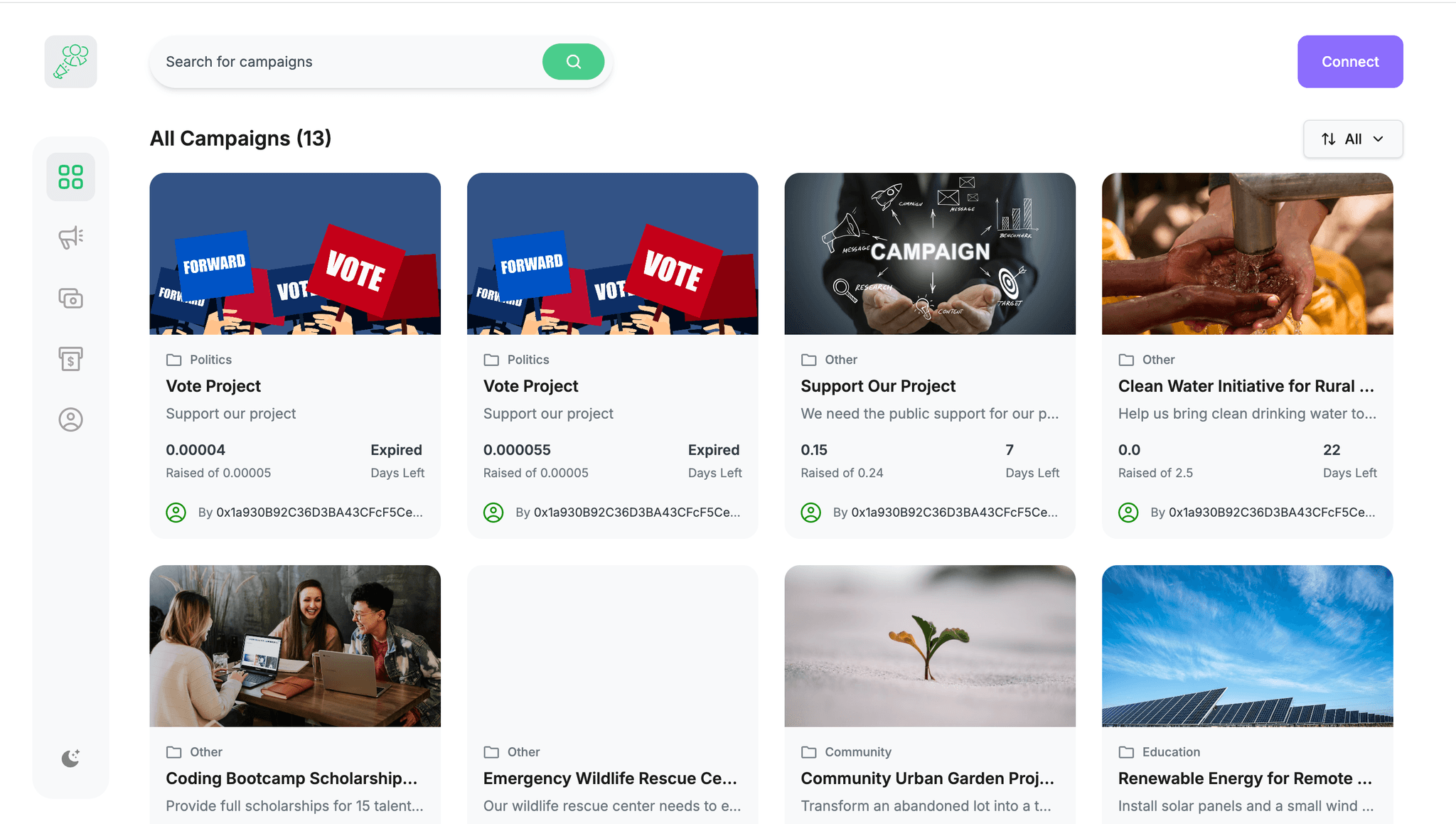
Task: Toggle dark mode with the moon icon
Action: click(70, 758)
